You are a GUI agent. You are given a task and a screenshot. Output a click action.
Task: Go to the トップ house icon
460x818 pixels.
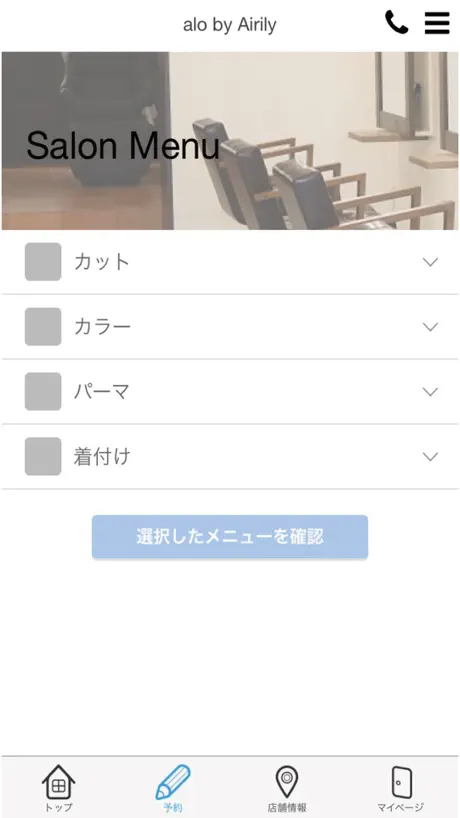tap(58, 781)
